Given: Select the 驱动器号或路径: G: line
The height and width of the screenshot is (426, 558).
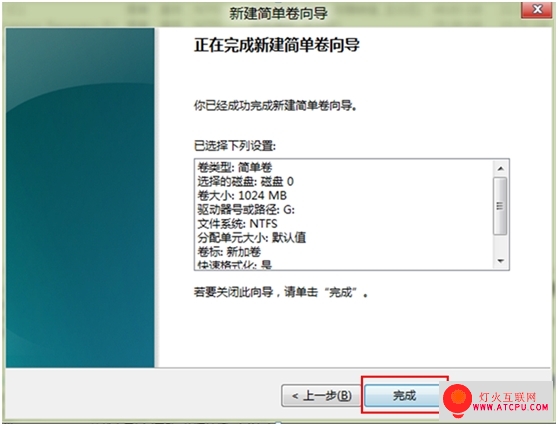Looking at the screenshot, I should click(246, 210).
